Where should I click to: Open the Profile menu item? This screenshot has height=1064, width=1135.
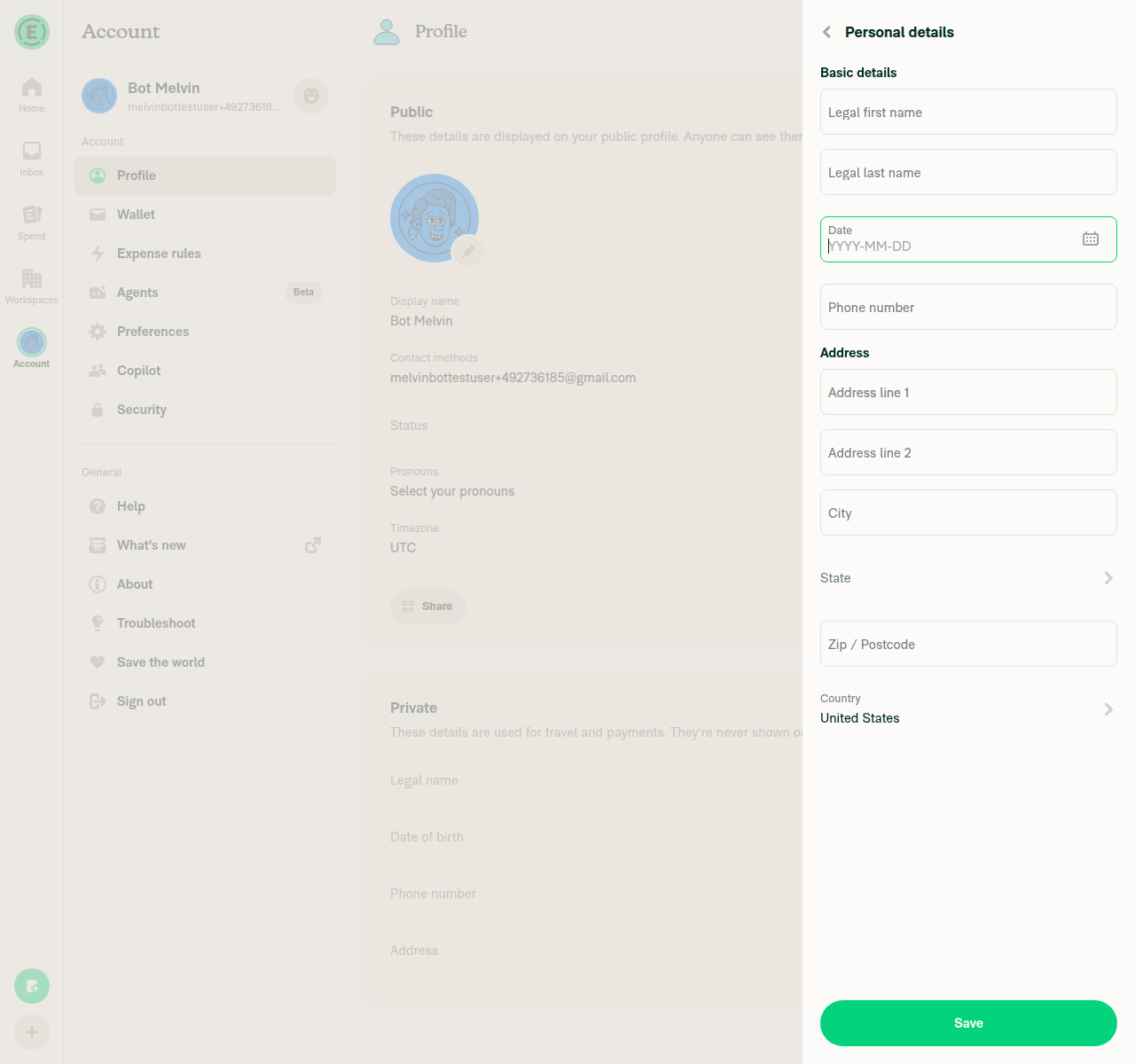[x=205, y=176]
